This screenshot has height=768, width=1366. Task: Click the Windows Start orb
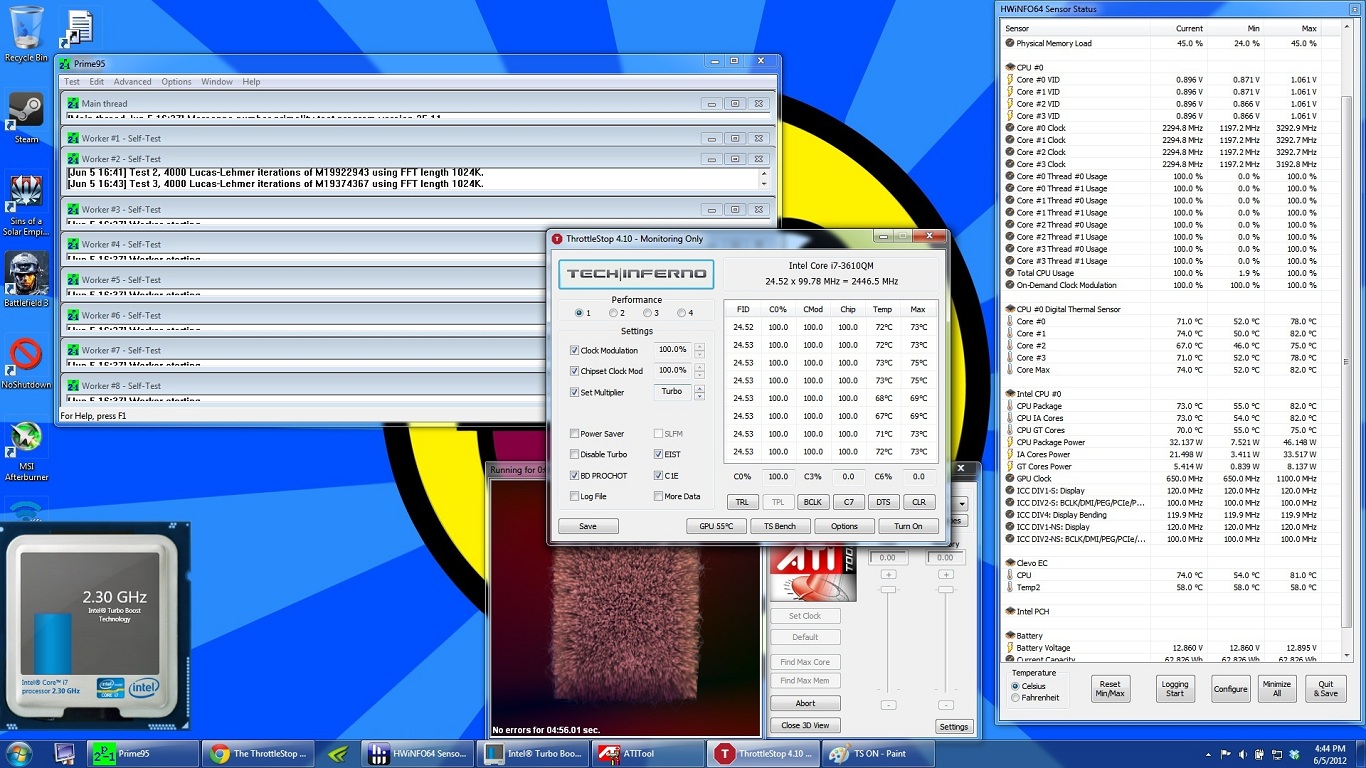click(x=19, y=753)
